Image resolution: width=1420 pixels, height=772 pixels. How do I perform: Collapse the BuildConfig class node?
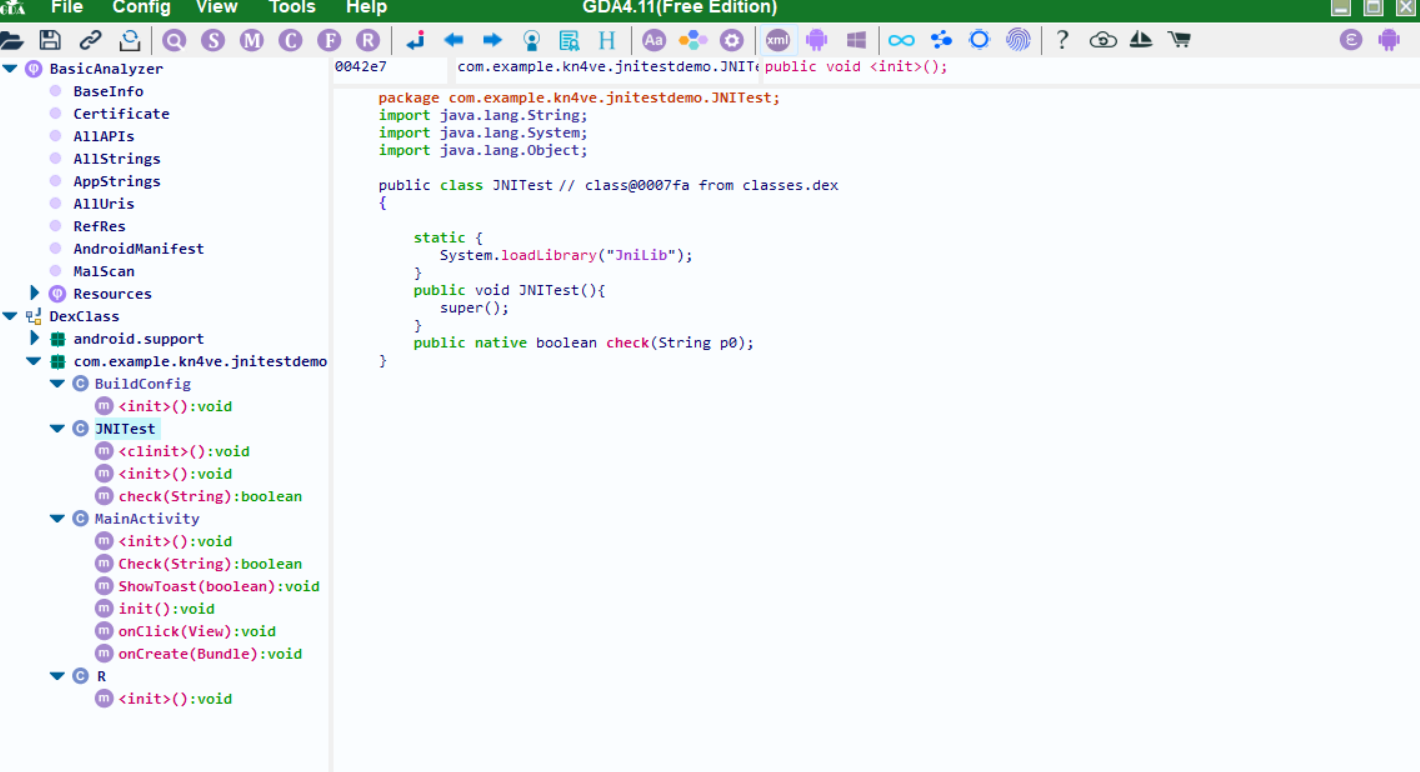point(58,384)
